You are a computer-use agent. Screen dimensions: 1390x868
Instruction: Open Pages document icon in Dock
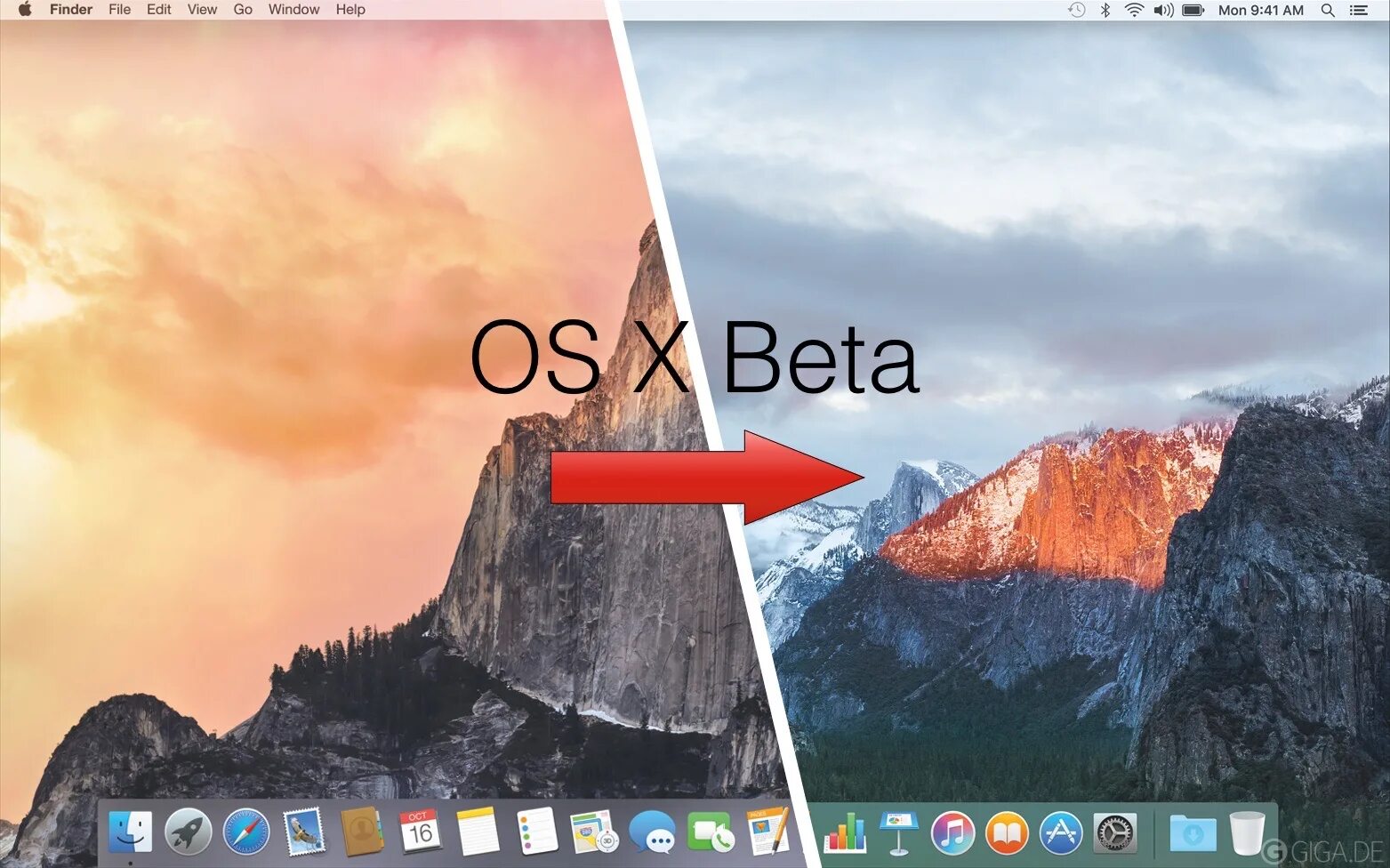click(x=767, y=832)
